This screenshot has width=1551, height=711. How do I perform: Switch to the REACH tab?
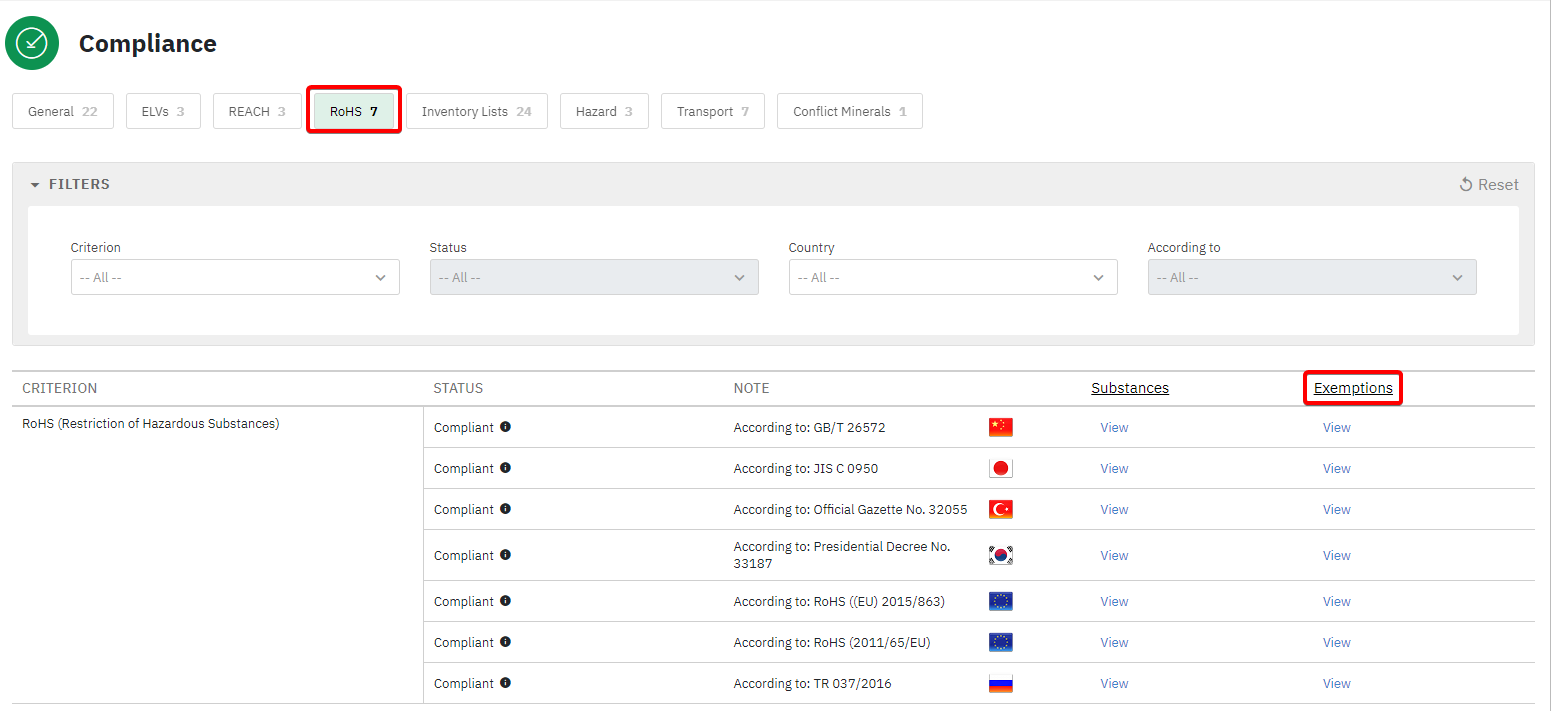pyautogui.click(x=257, y=111)
